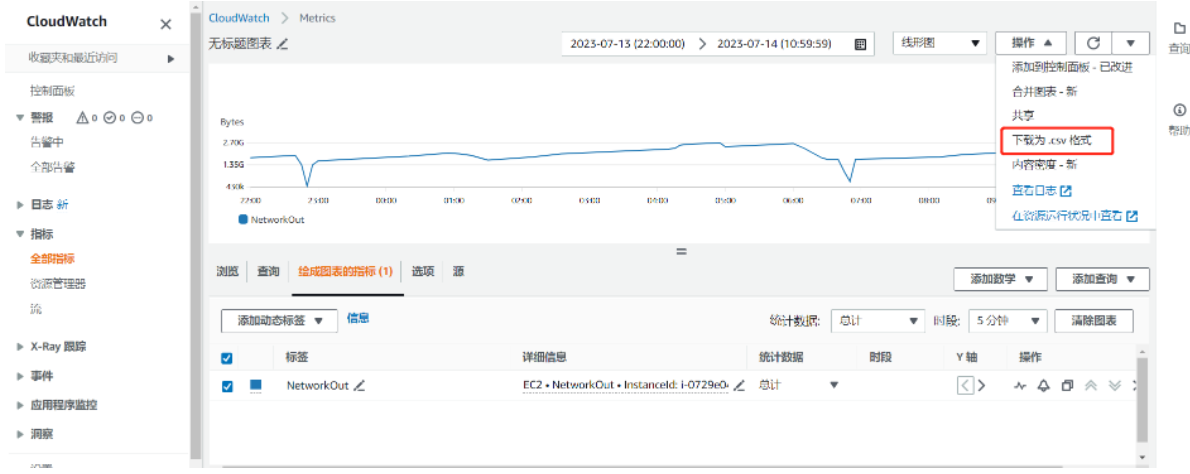
Task: Edit the untitled chart name pencil icon
Action: point(282,44)
